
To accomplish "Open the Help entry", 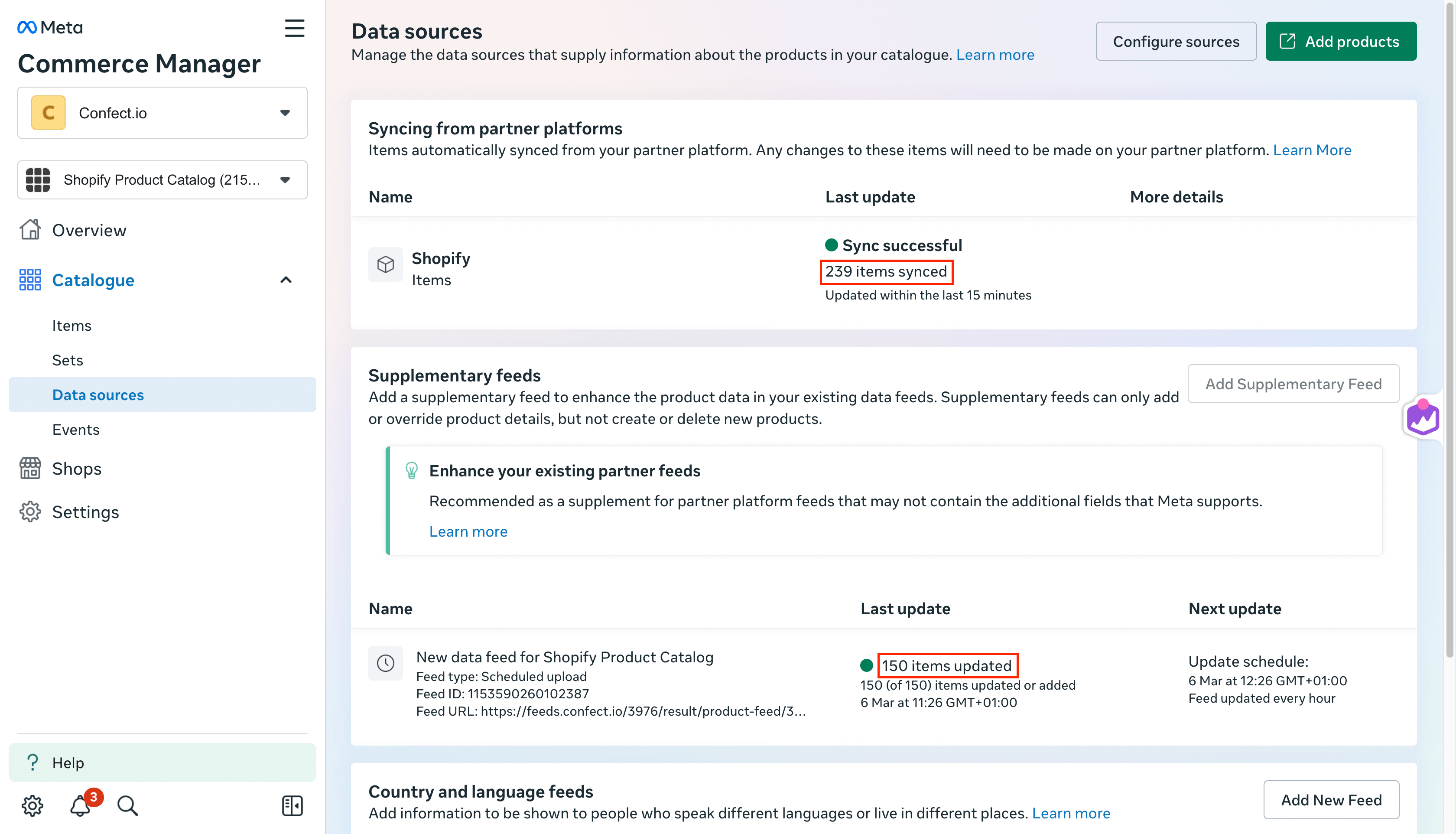I will point(162,762).
